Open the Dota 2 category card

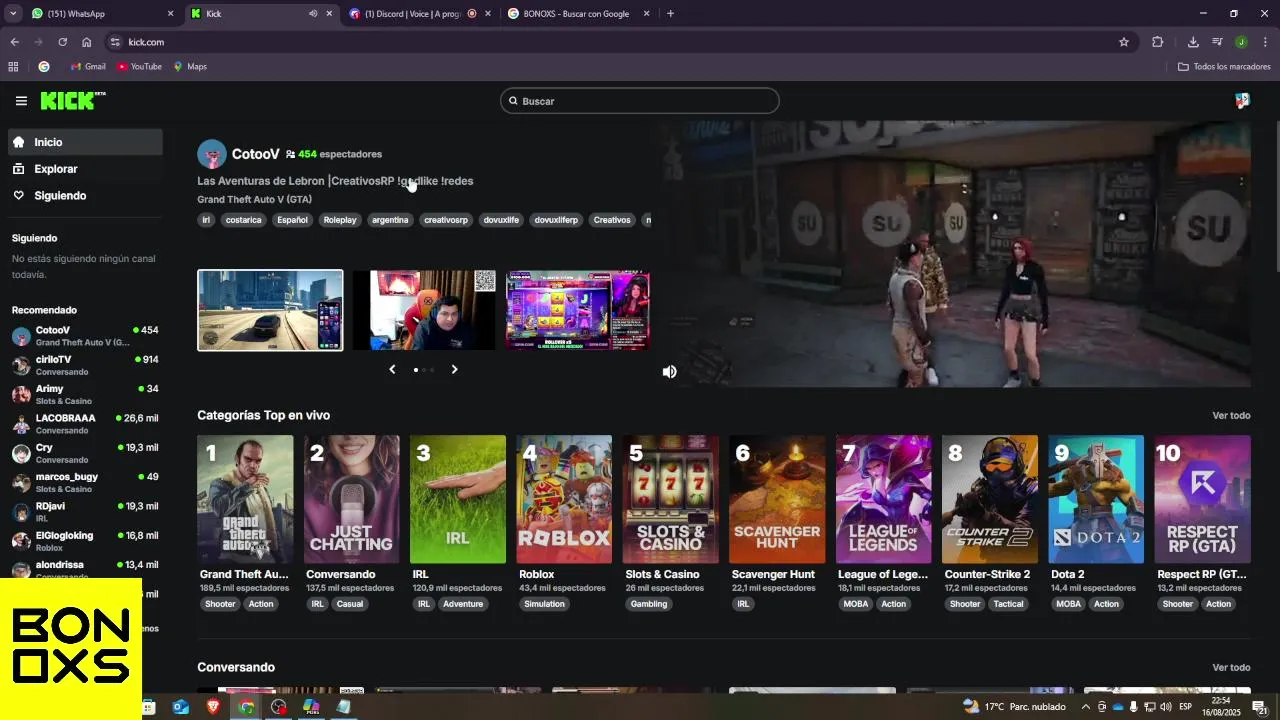(1096, 499)
